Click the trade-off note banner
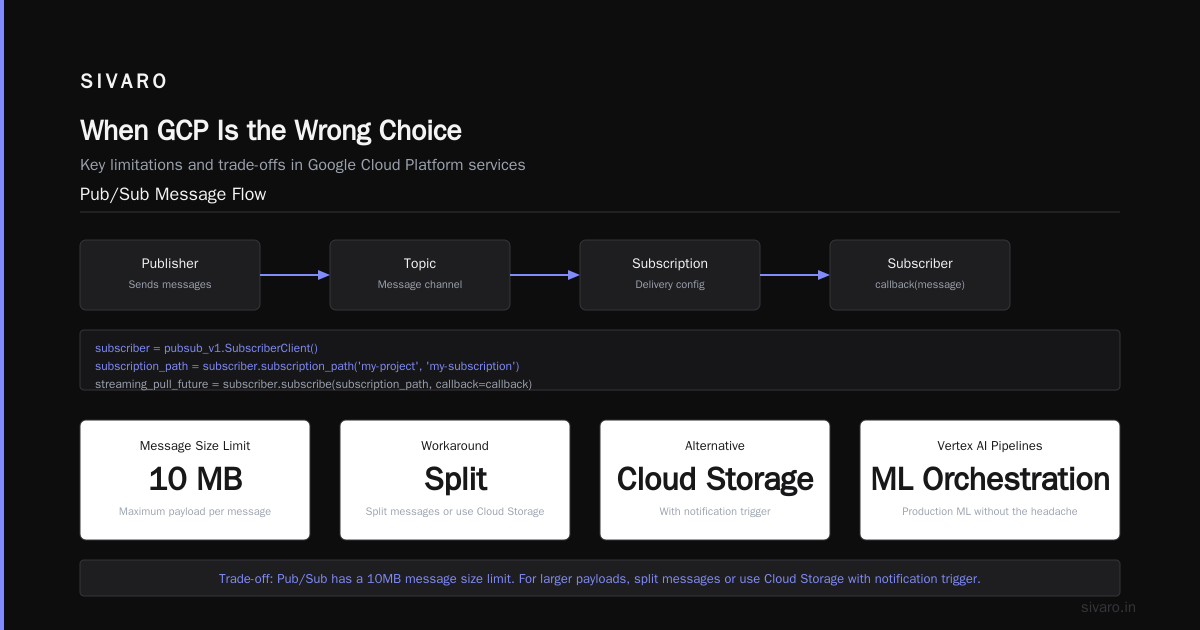This screenshot has height=630, width=1200. click(600, 578)
